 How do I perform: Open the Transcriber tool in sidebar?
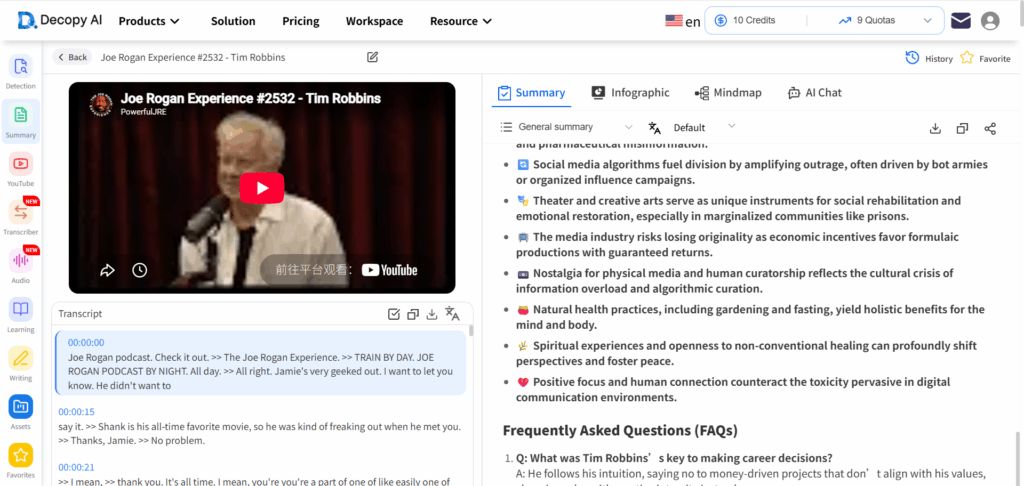(x=20, y=218)
